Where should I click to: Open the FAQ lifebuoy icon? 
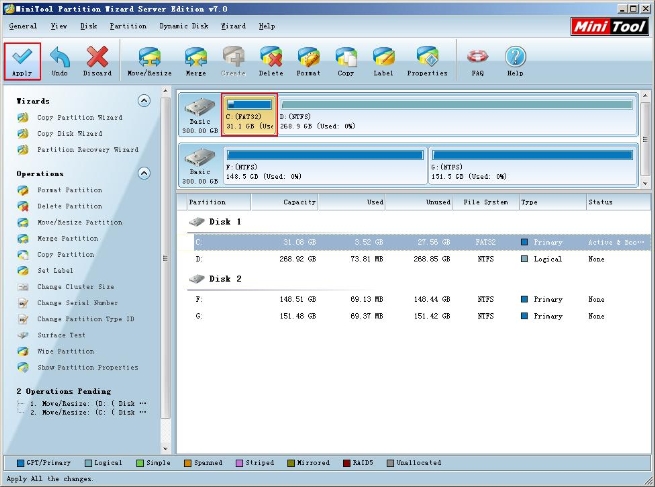477,57
